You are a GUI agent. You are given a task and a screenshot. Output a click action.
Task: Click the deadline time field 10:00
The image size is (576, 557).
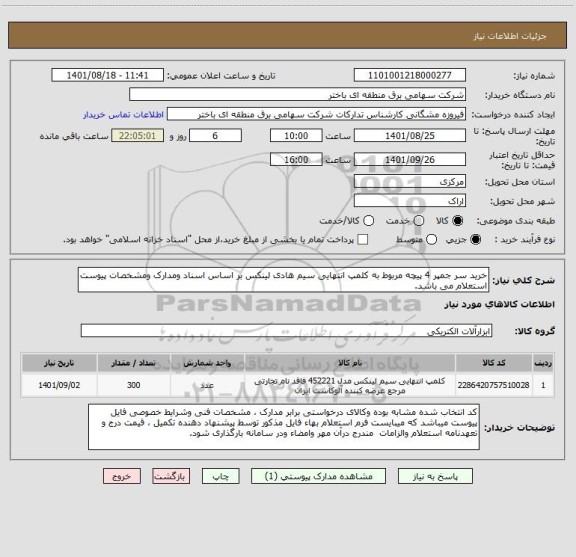(x=296, y=136)
